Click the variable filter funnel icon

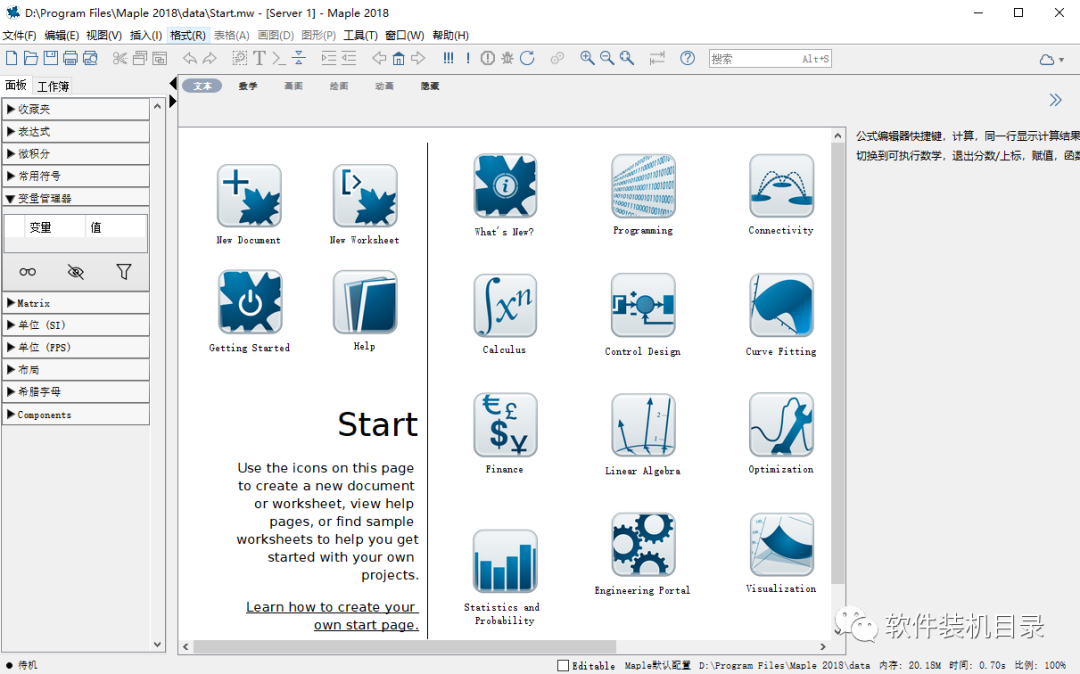click(123, 272)
